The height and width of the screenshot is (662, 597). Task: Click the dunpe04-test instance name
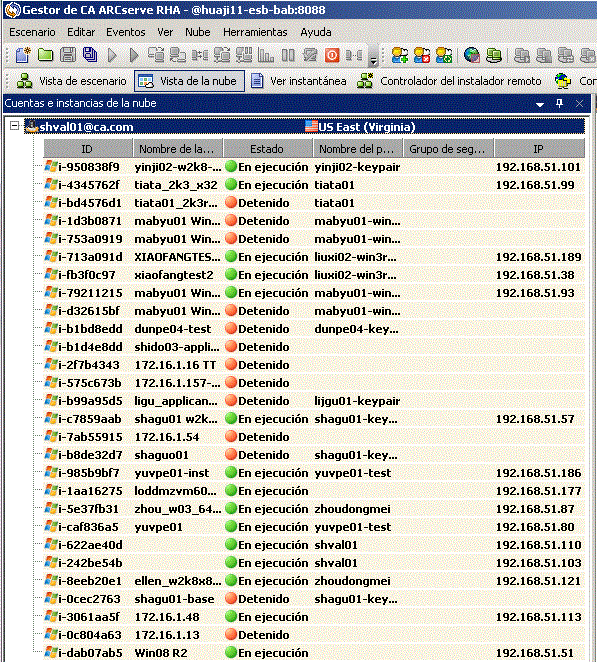(x=173, y=329)
